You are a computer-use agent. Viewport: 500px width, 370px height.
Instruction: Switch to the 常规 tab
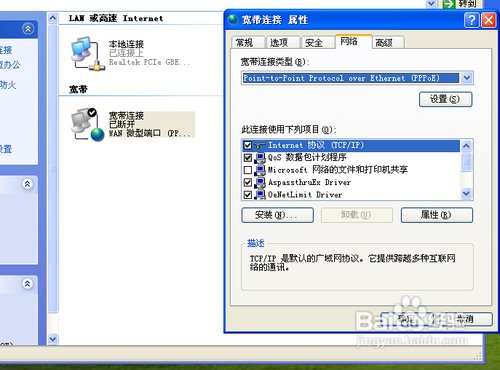point(248,43)
